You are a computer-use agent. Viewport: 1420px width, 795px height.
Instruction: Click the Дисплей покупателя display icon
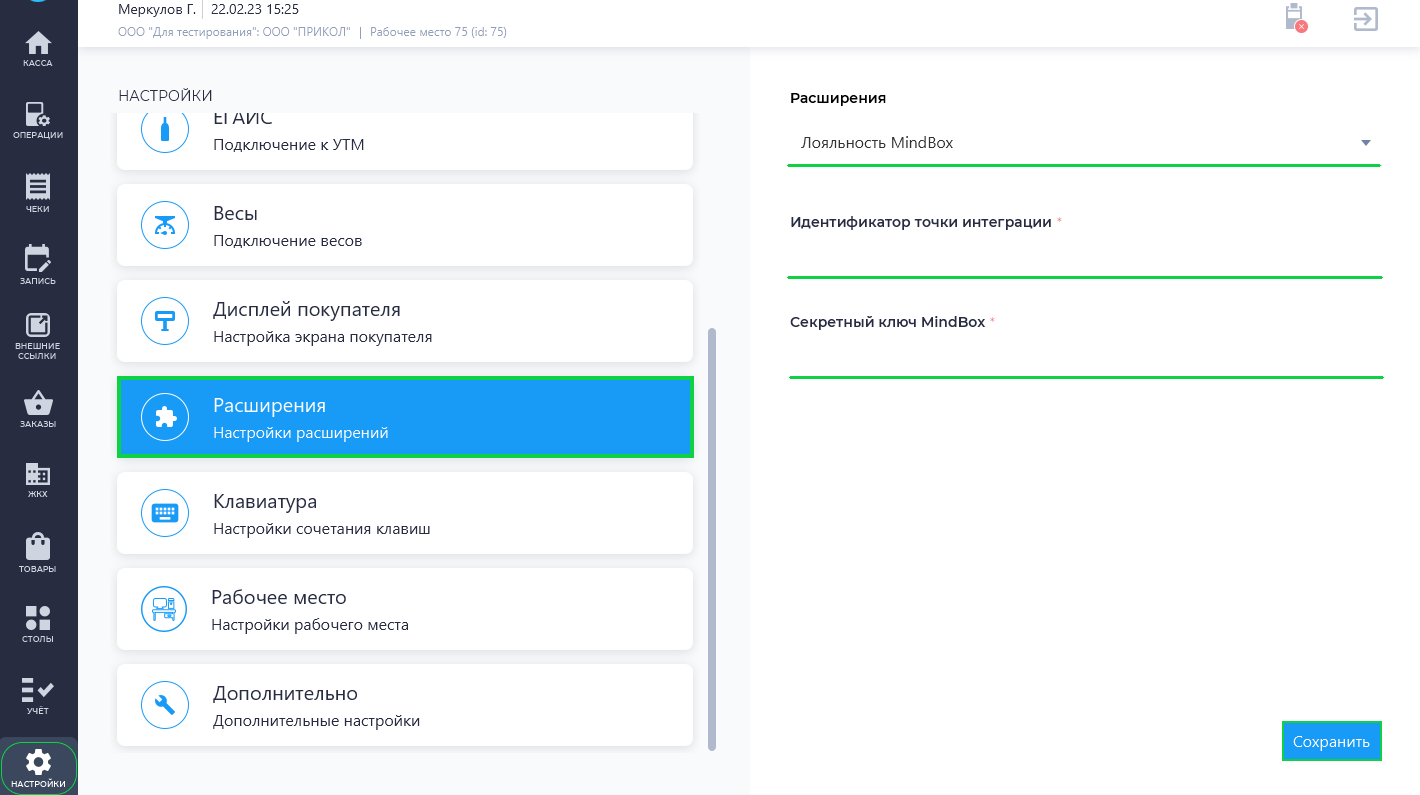click(165, 322)
